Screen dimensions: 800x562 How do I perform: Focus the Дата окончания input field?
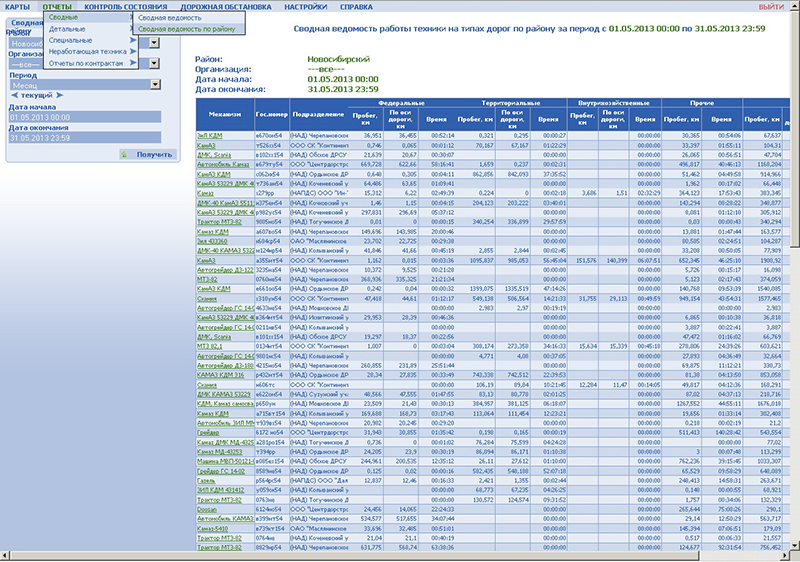[x=85, y=138]
